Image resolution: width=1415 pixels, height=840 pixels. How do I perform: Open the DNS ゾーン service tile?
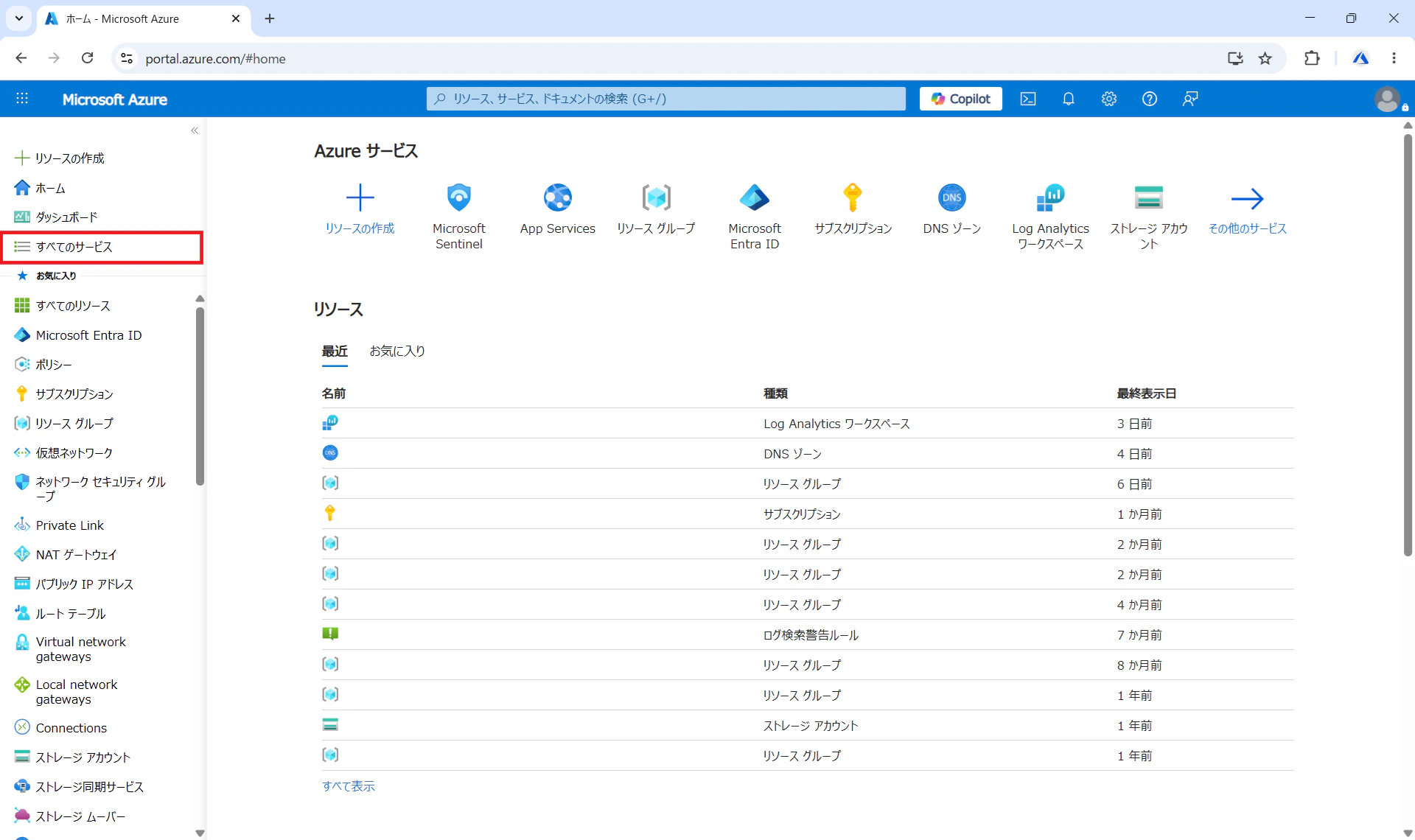952,210
